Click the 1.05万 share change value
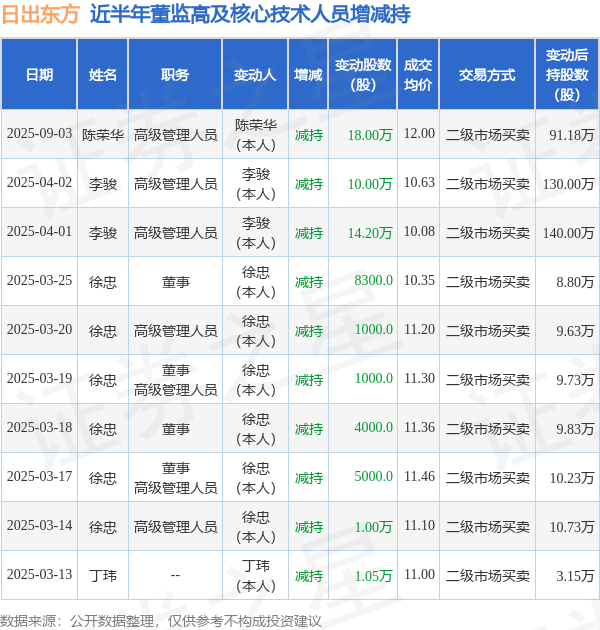Image resolution: width=600 pixels, height=630 pixels. pyautogui.click(x=373, y=576)
